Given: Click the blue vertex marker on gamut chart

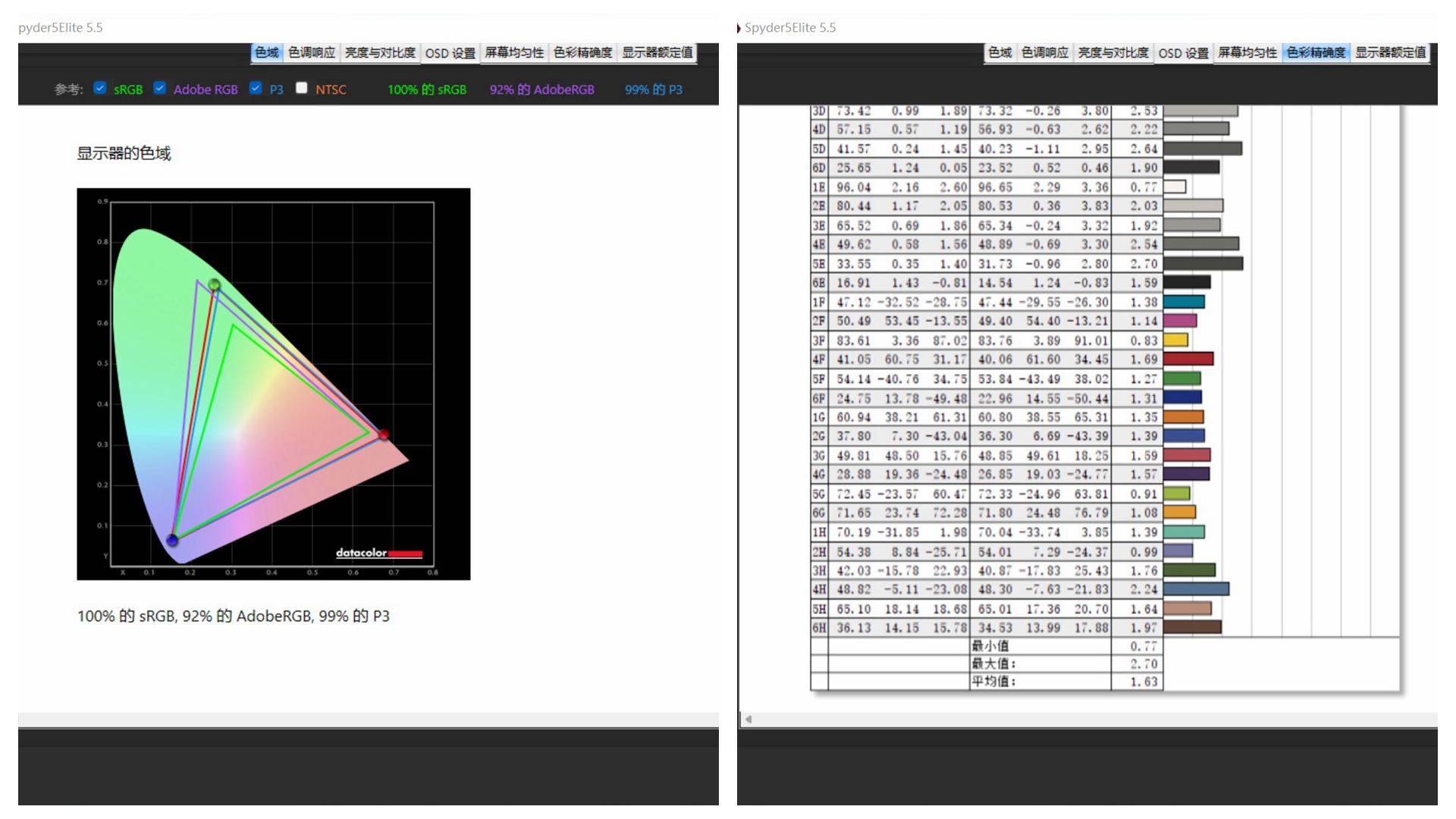Looking at the screenshot, I should [x=172, y=540].
